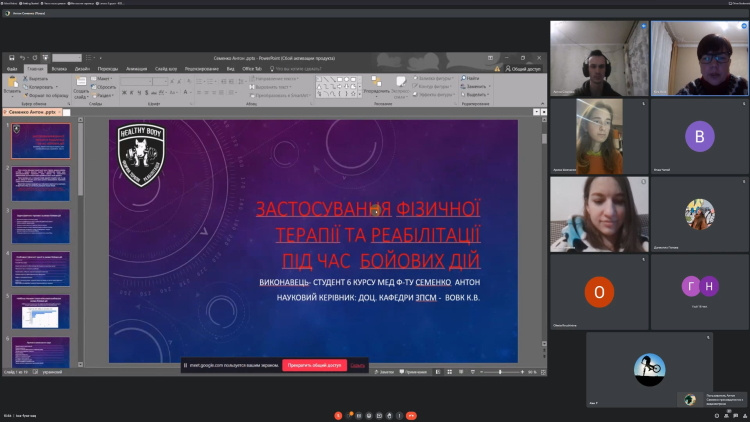Click the red stop sharing button

pos(314,366)
